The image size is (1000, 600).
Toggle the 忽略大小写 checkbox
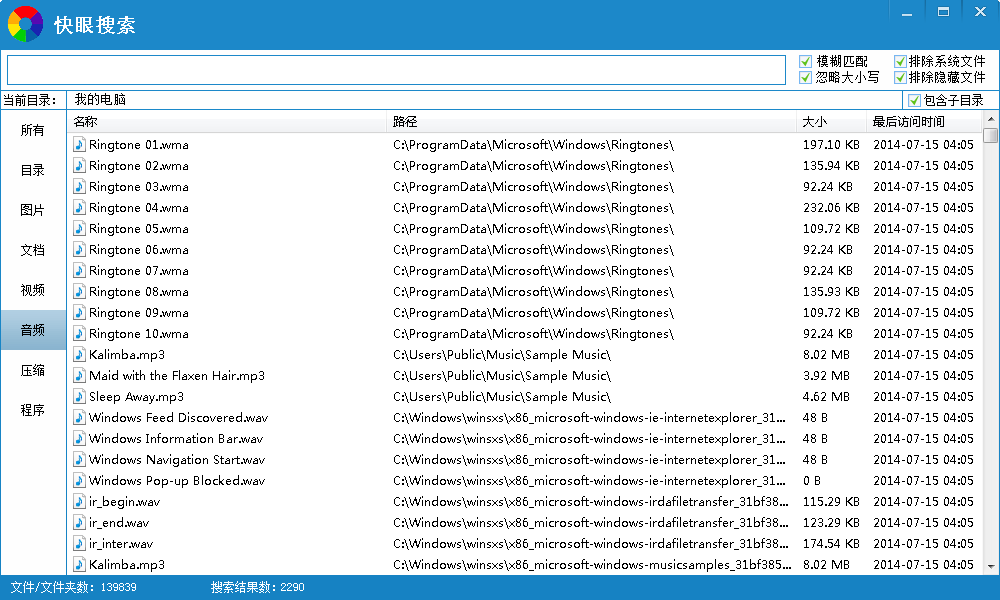[805, 77]
